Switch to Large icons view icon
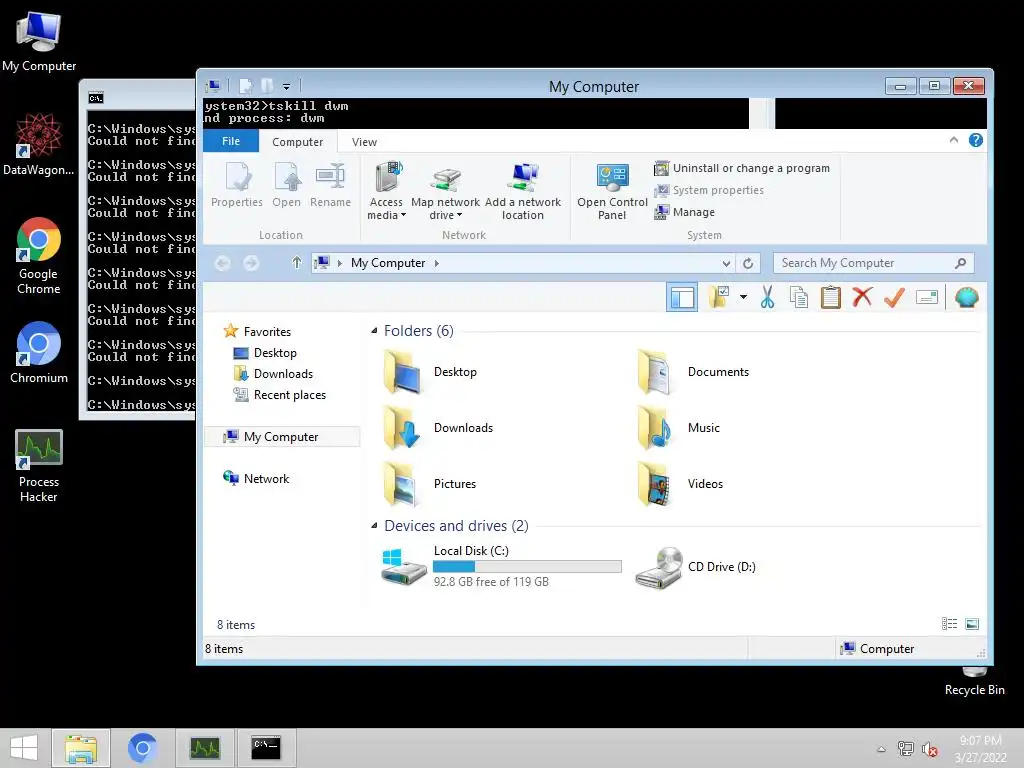This screenshot has height=768, width=1024. coord(972,624)
